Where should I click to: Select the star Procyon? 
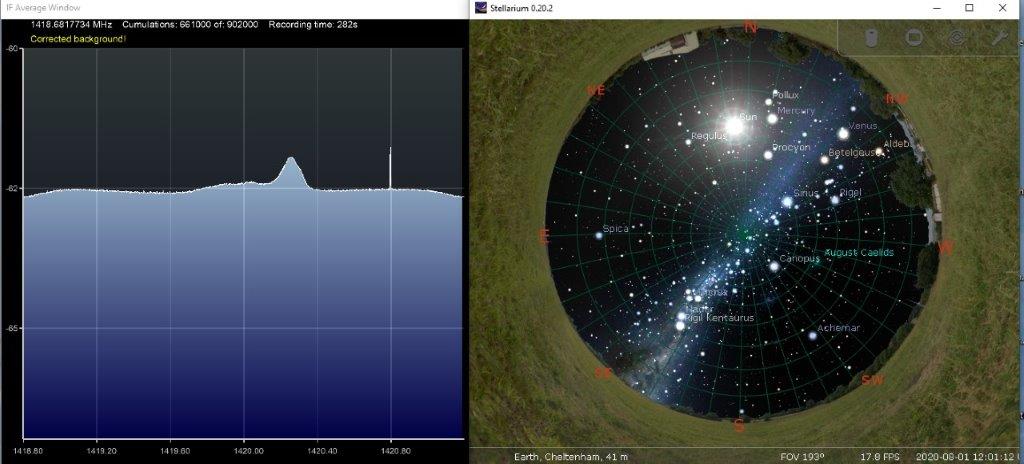click(768, 154)
